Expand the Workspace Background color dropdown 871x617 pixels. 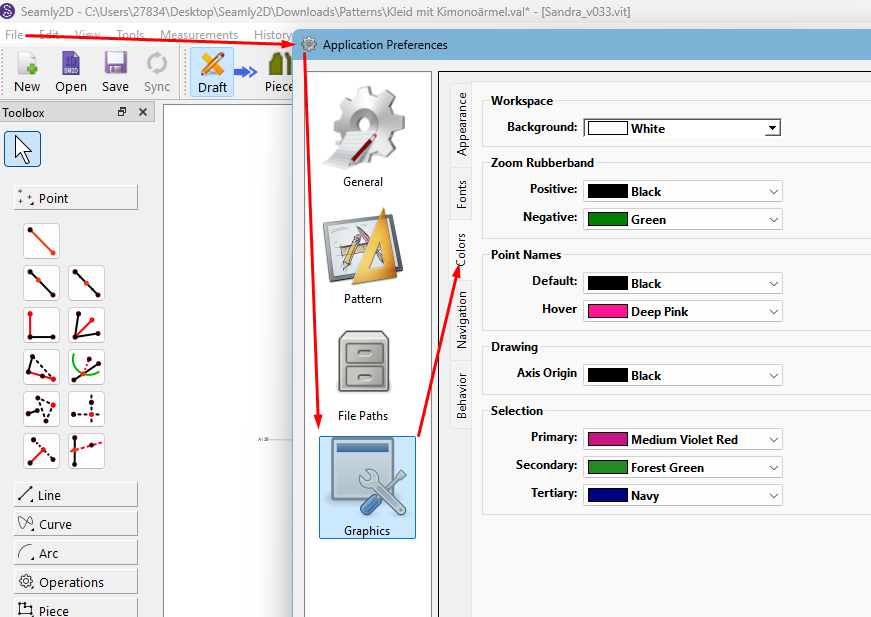coord(771,128)
